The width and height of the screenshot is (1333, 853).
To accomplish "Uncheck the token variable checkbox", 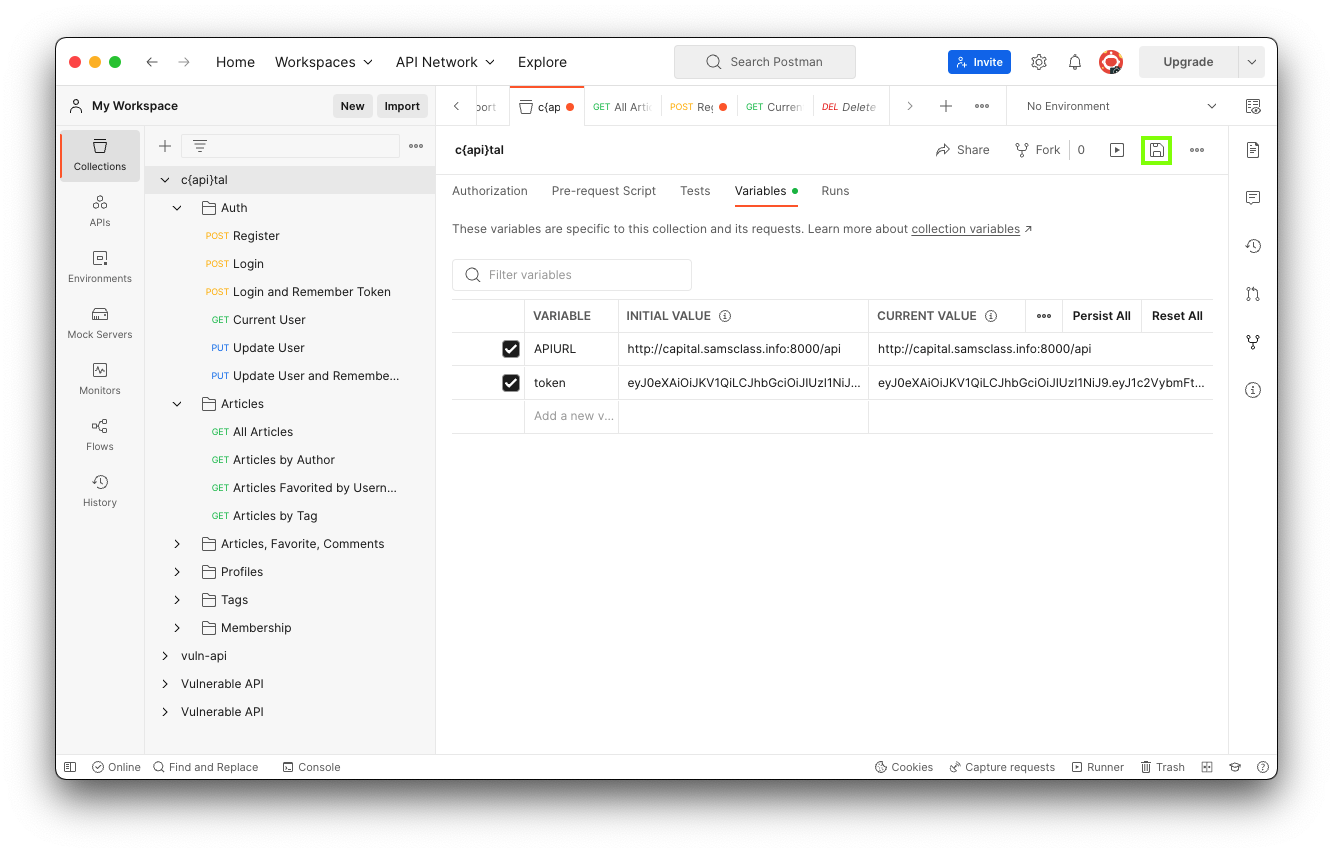I will pyautogui.click(x=511, y=383).
